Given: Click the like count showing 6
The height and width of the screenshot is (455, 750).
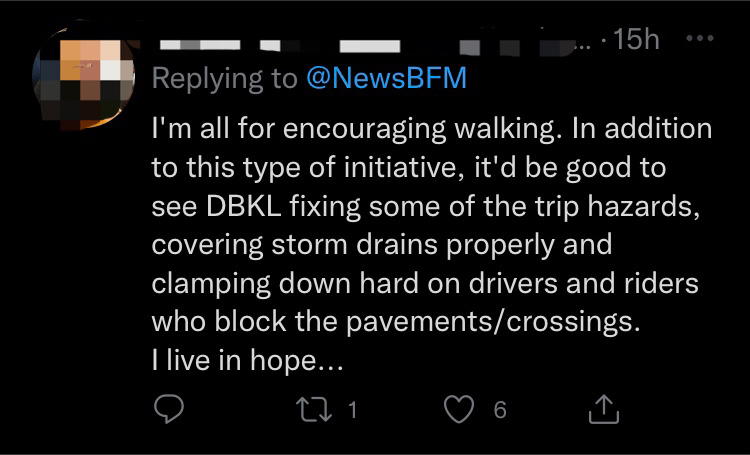Looking at the screenshot, I should pos(500,410).
